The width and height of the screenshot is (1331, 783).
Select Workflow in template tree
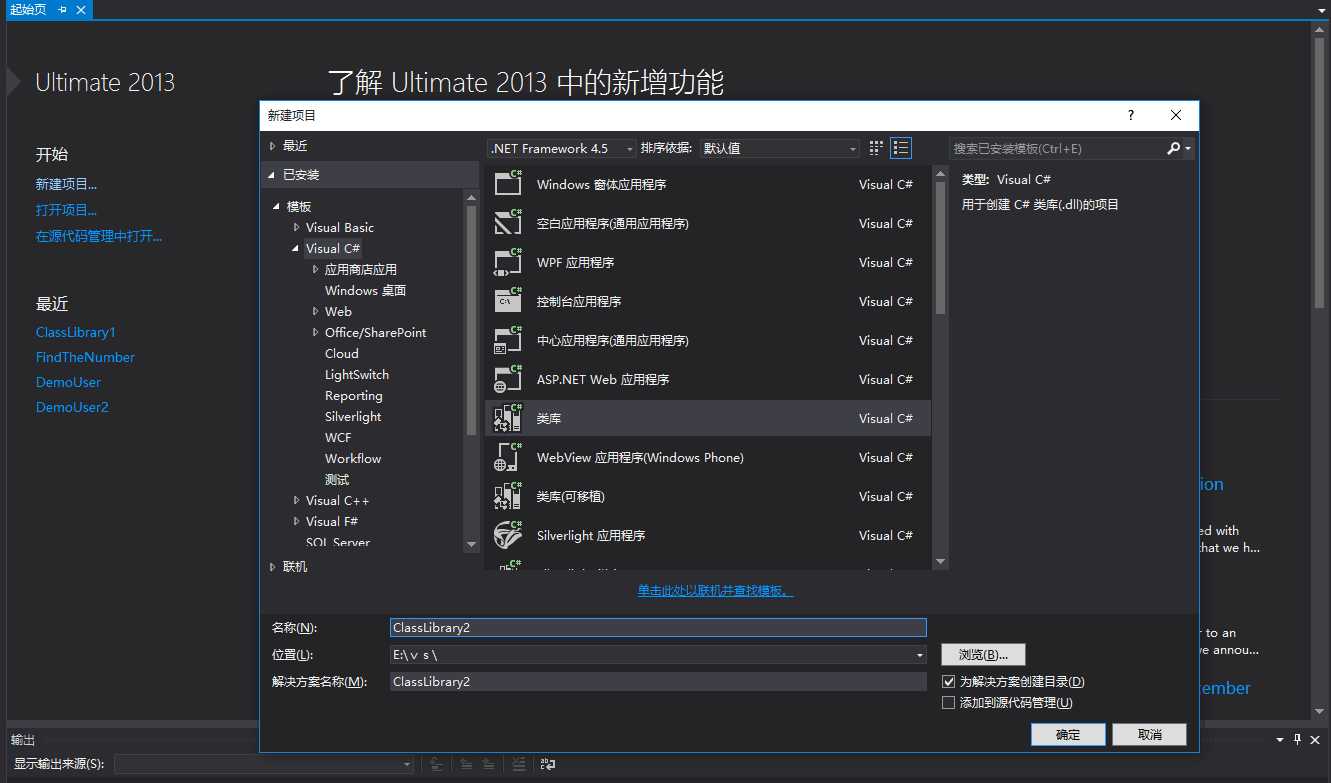point(353,458)
